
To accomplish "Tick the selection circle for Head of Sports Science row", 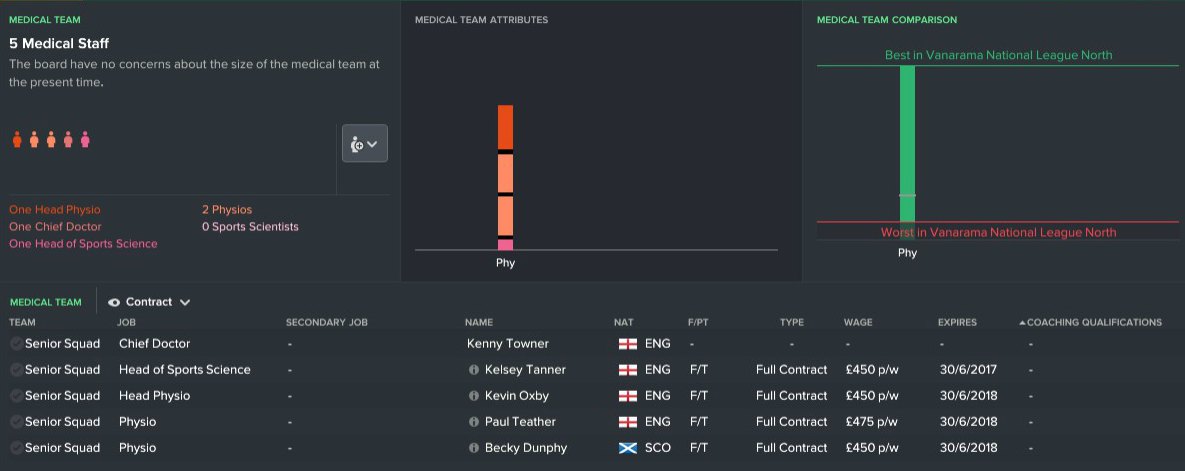I will point(16,370).
